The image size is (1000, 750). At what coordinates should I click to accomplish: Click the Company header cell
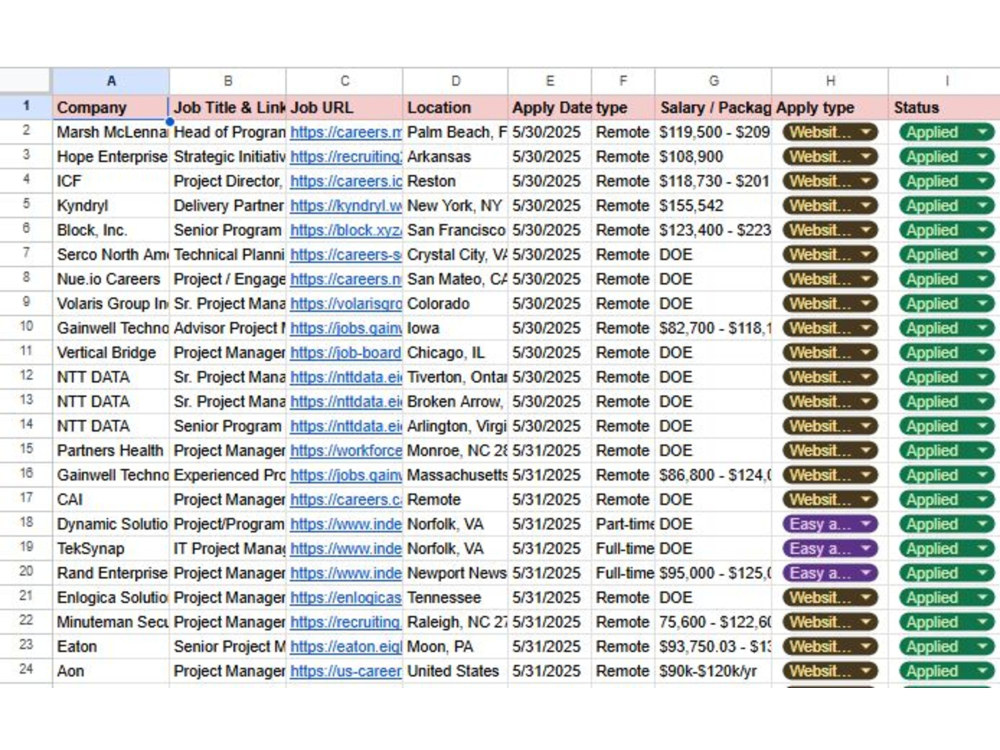tap(111, 107)
